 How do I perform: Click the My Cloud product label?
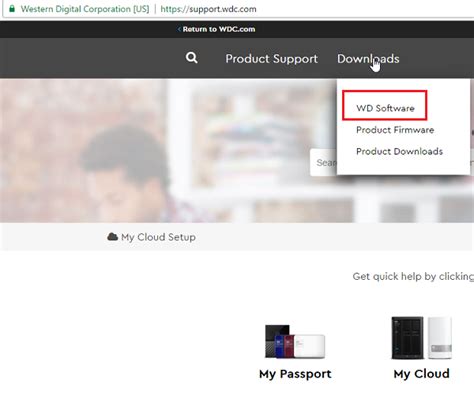(421, 374)
